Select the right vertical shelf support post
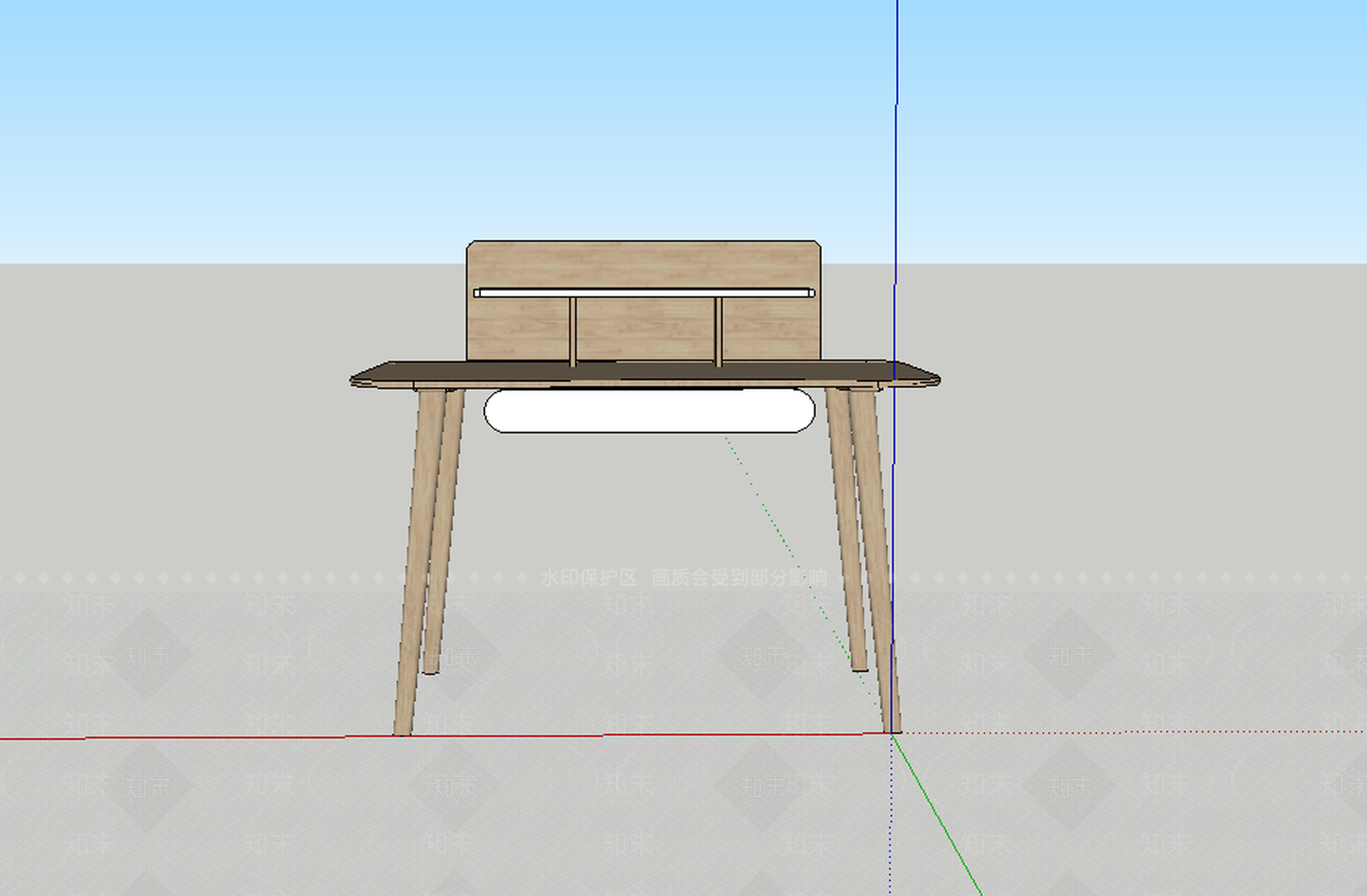The height and width of the screenshot is (896, 1367). click(x=719, y=331)
